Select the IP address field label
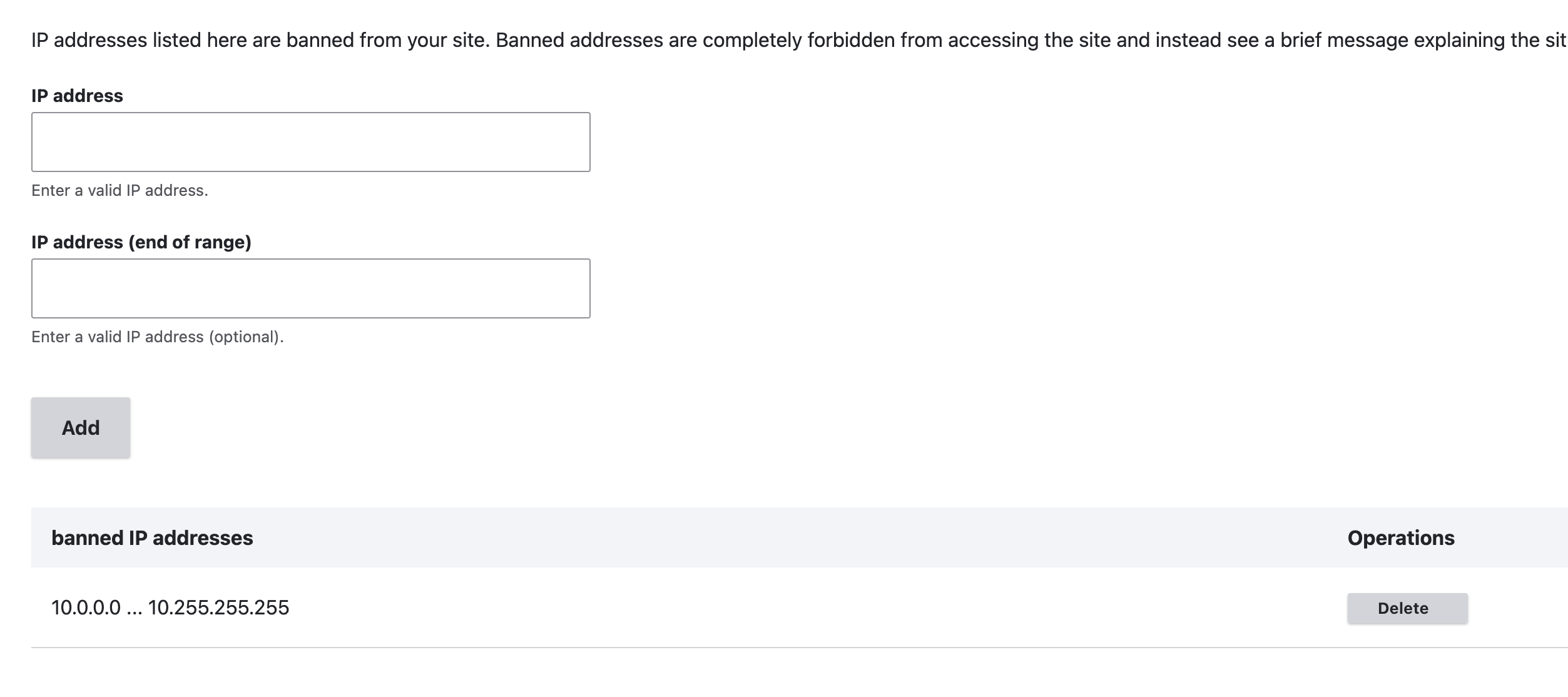This screenshot has height=697, width=1568. [76, 95]
